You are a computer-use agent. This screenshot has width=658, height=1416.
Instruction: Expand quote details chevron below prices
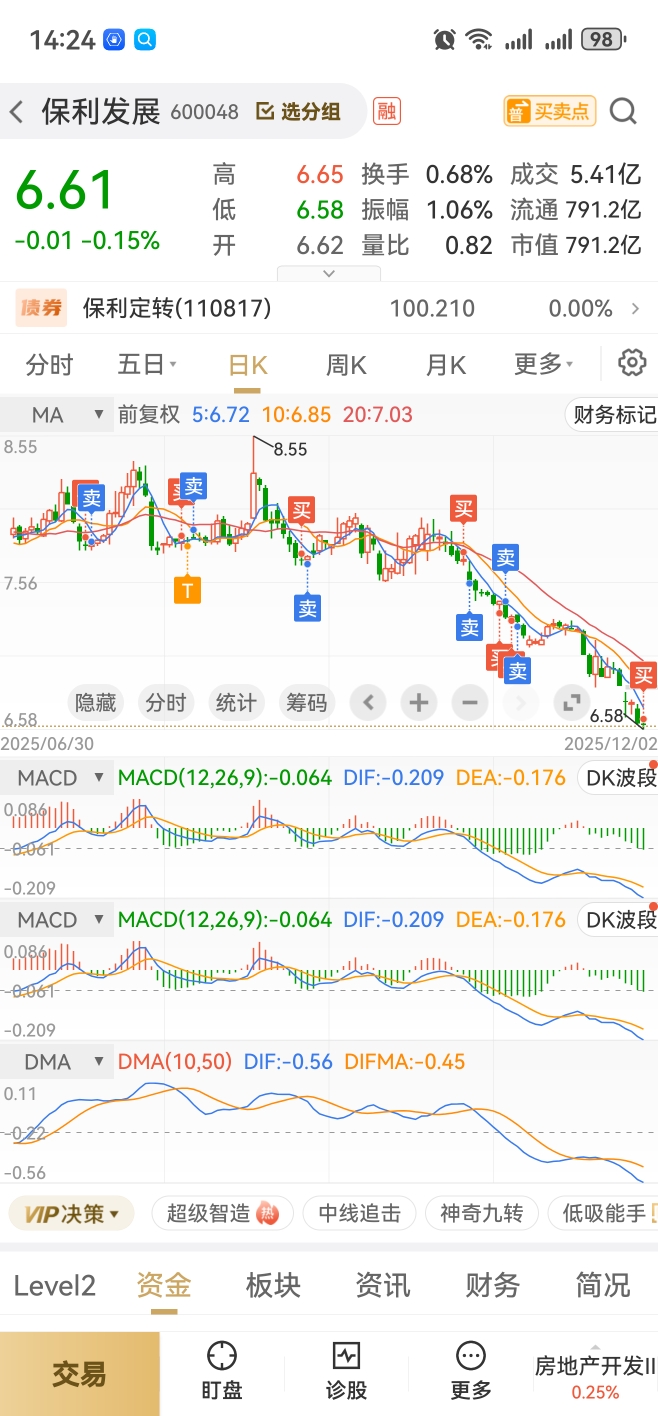(329, 273)
